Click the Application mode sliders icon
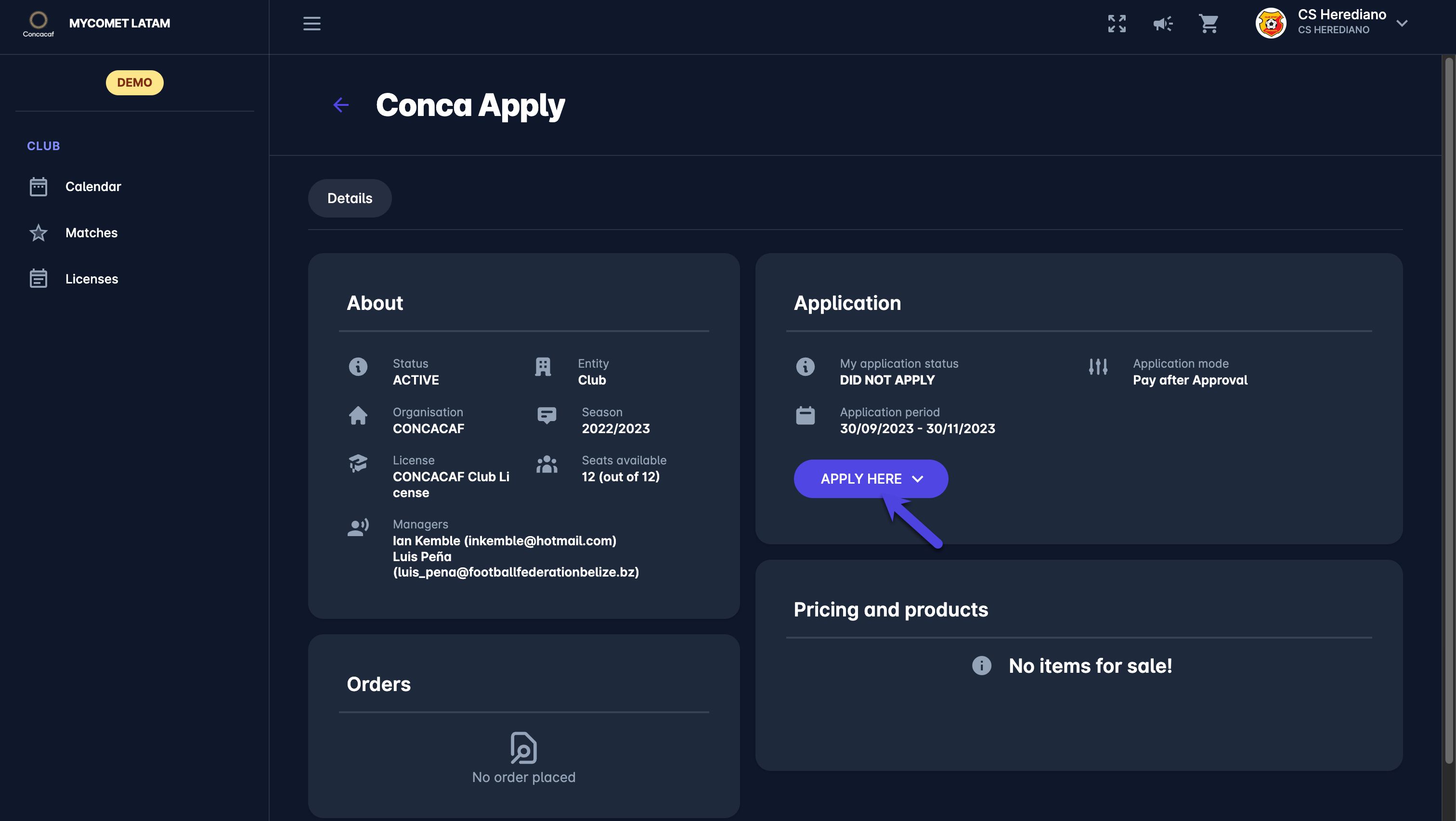 pyautogui.click(x=1098, y=367)
